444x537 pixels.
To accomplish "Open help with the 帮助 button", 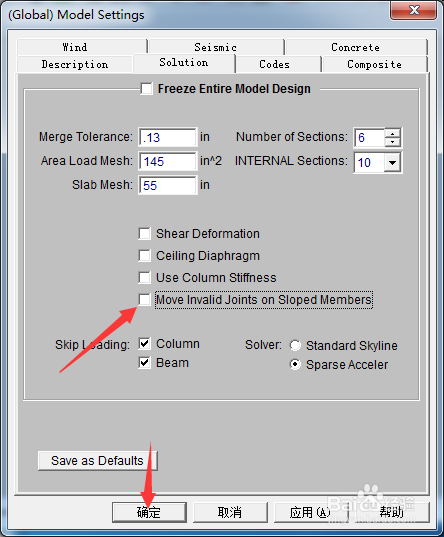I will [x=392, y=512].
